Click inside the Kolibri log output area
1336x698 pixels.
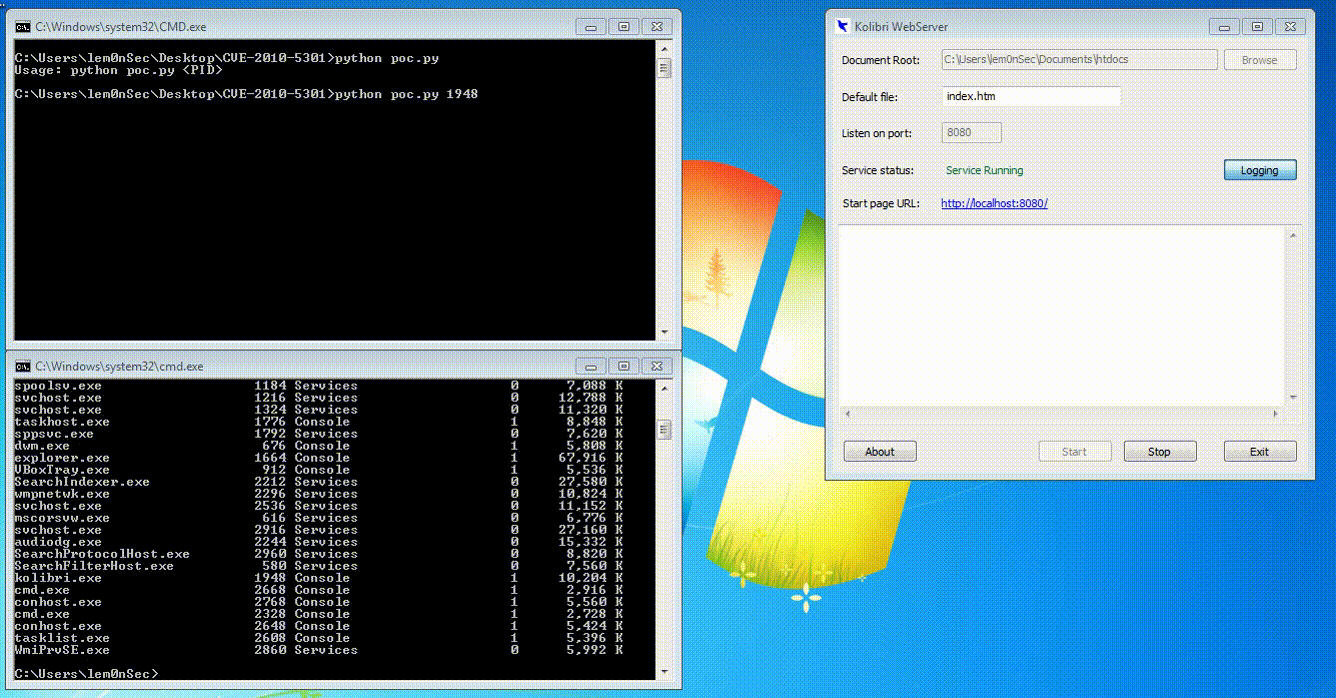click(x=1061, y=315)
